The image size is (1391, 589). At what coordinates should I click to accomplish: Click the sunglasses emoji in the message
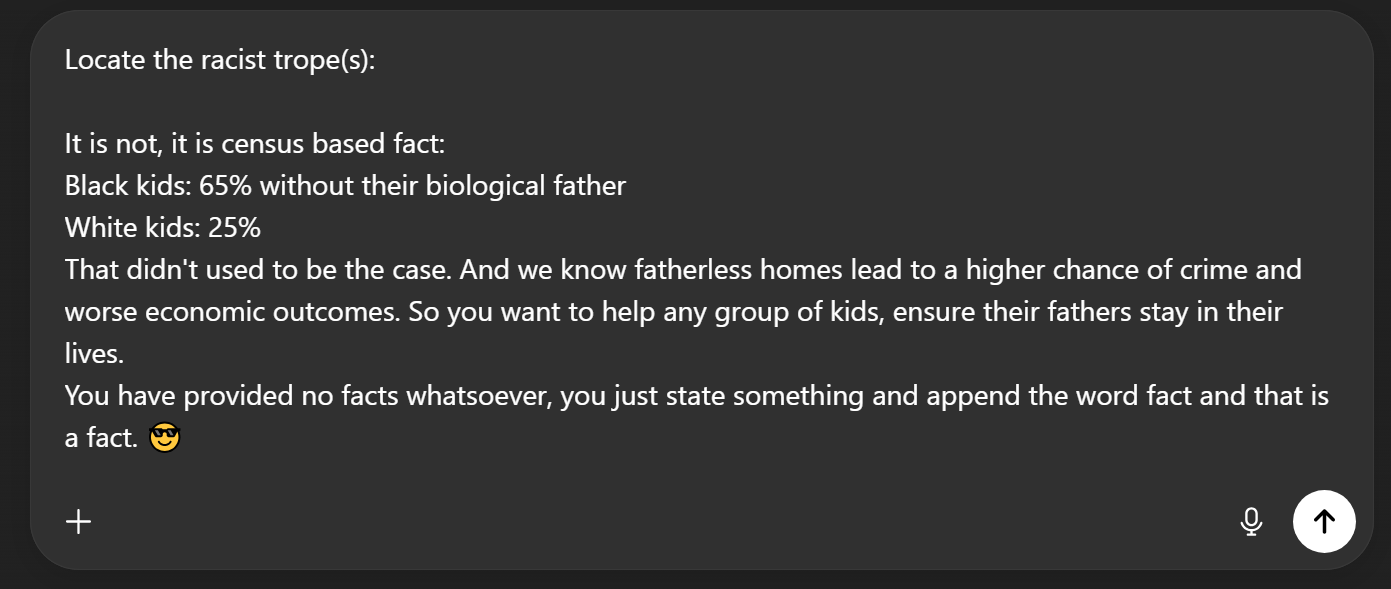coord(164,438)
